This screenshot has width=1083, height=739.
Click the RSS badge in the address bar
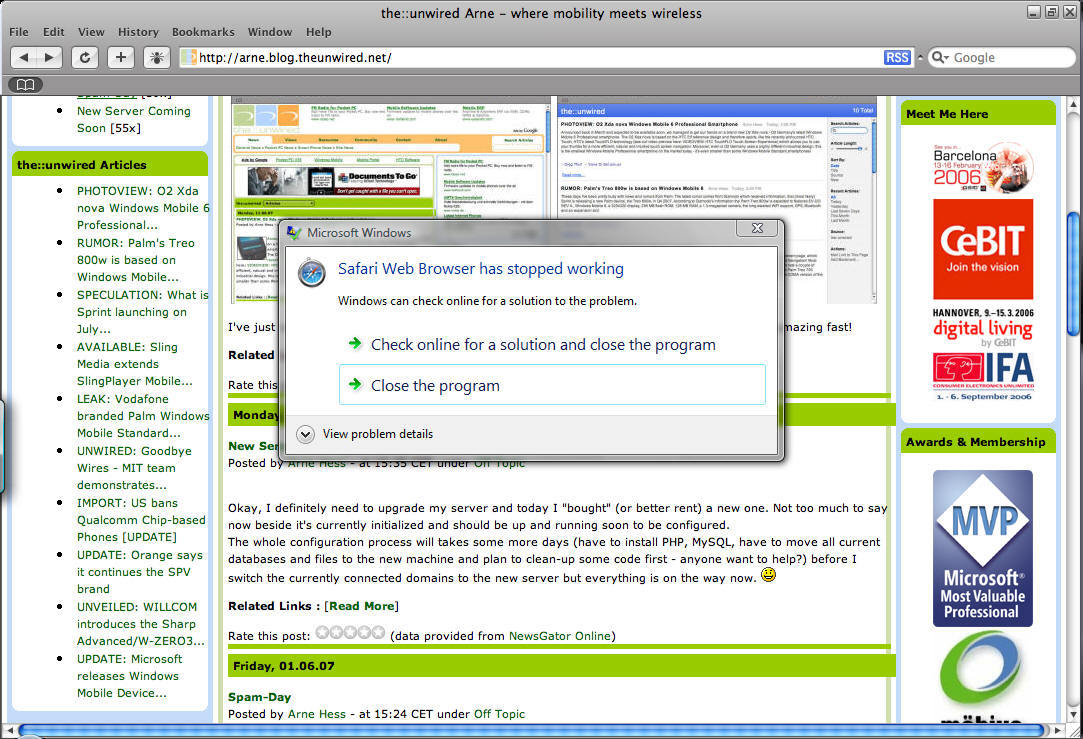click(x=897, y=58)
